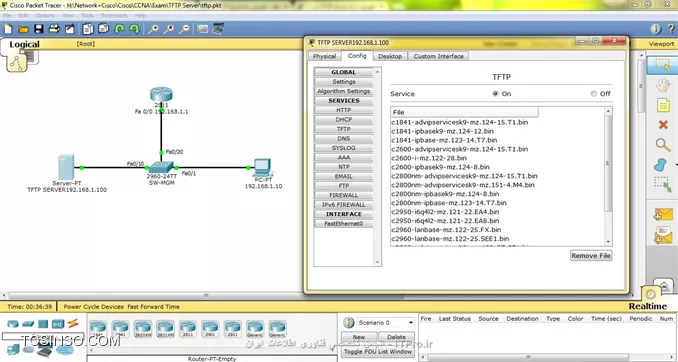Zoom in on the workspace
The image size is (678, 362).
(153, 29)
